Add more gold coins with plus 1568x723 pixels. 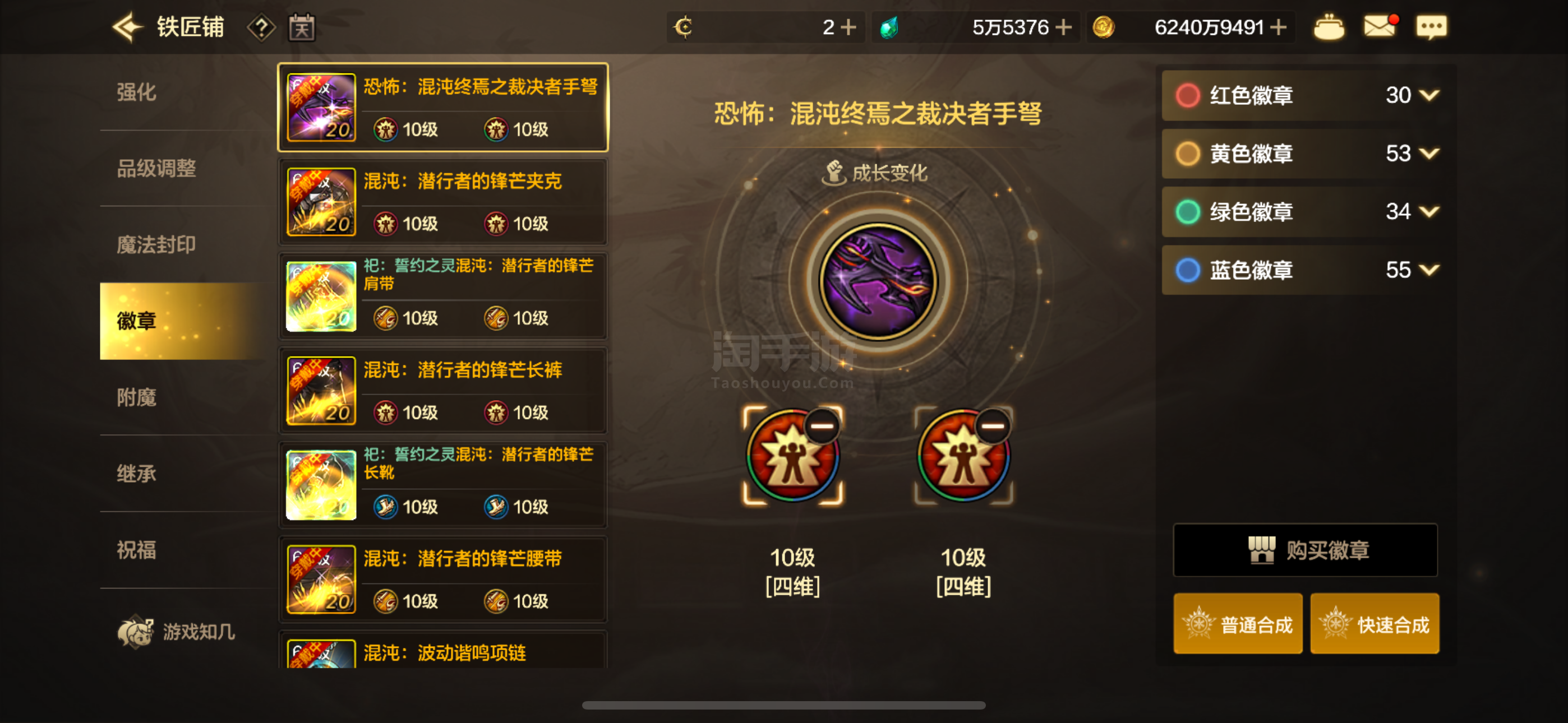tap(1279, 27)
